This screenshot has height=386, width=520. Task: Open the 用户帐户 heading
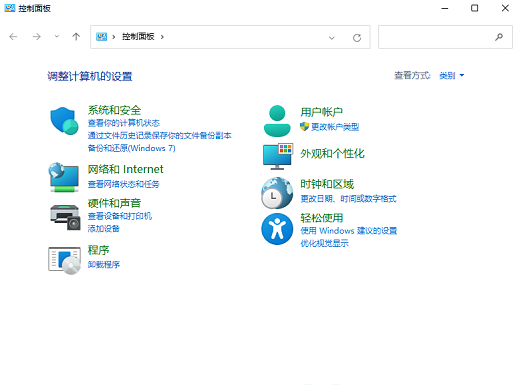(321, 112)
